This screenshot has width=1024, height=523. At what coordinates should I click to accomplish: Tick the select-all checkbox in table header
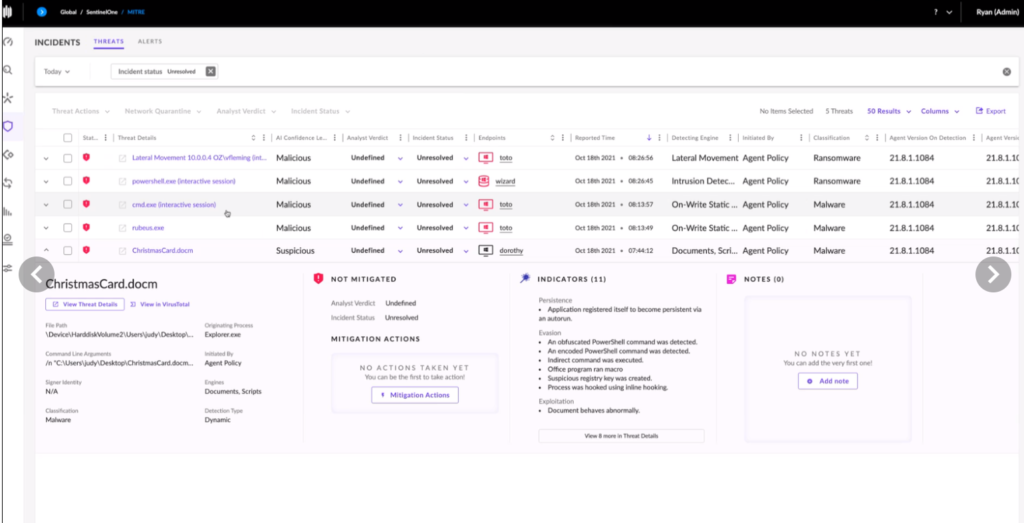click(x=68, y=138)
